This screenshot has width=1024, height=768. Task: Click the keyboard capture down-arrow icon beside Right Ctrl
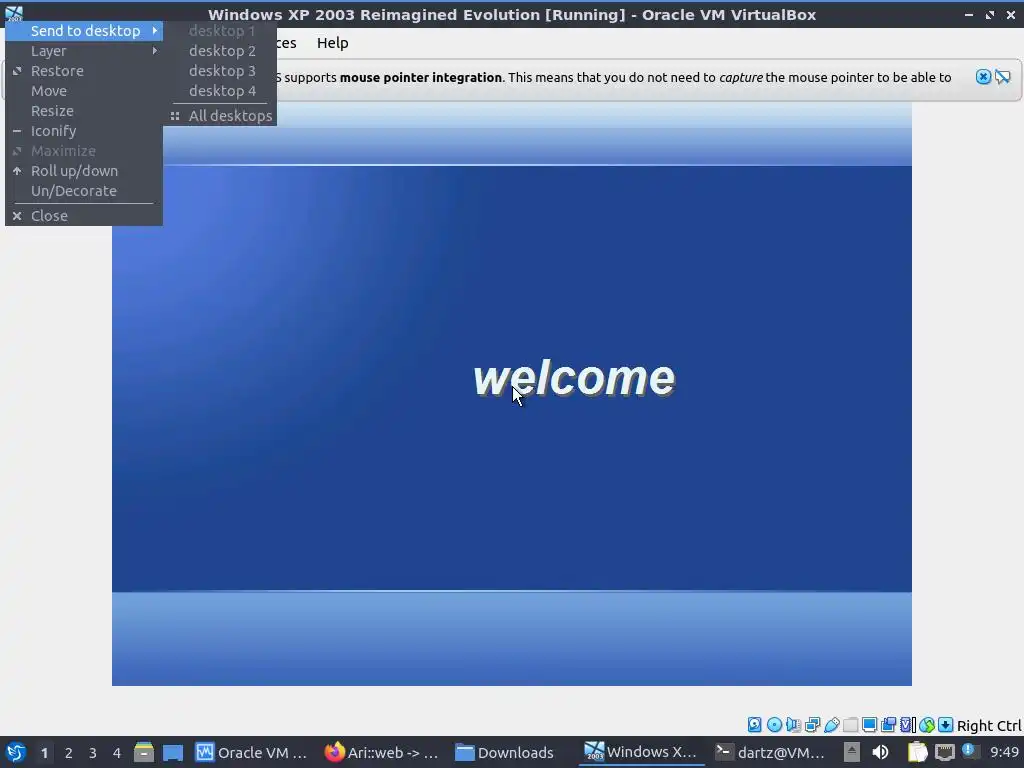click(x=945, y=724)
